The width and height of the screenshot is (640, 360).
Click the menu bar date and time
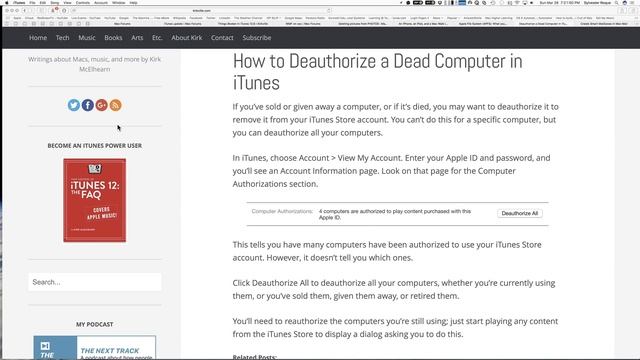pyautogui.click(x=560, y=3)
